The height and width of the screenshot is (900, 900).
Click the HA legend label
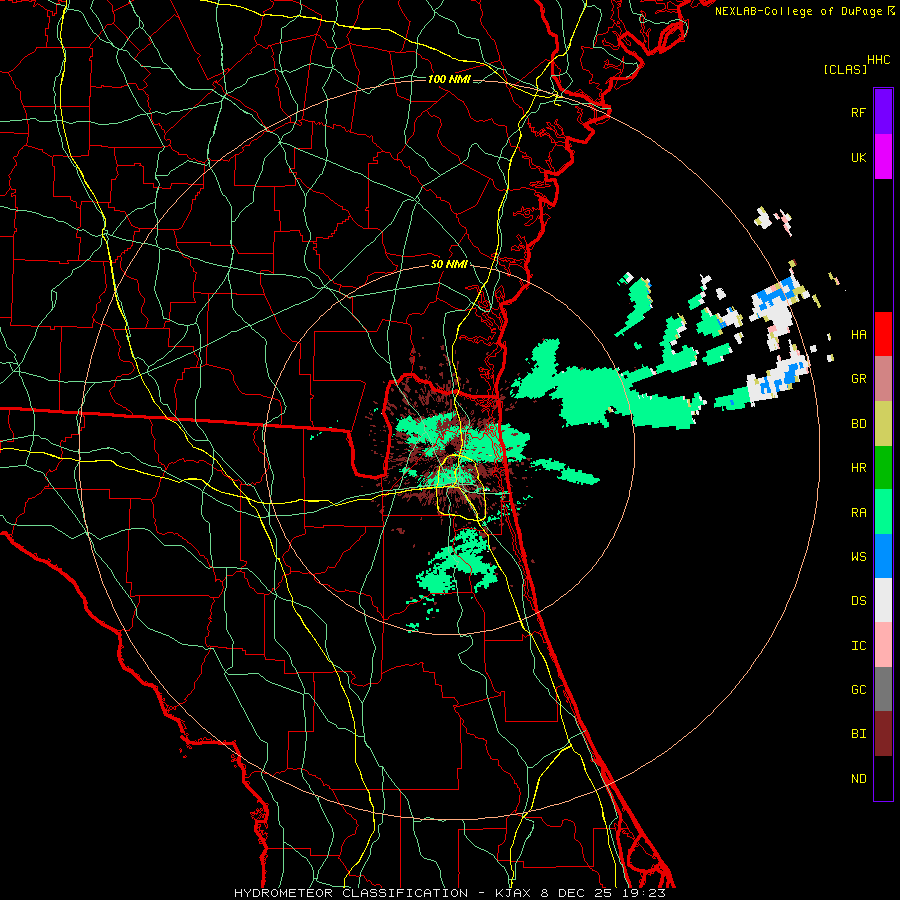click(x=858, y=335)
